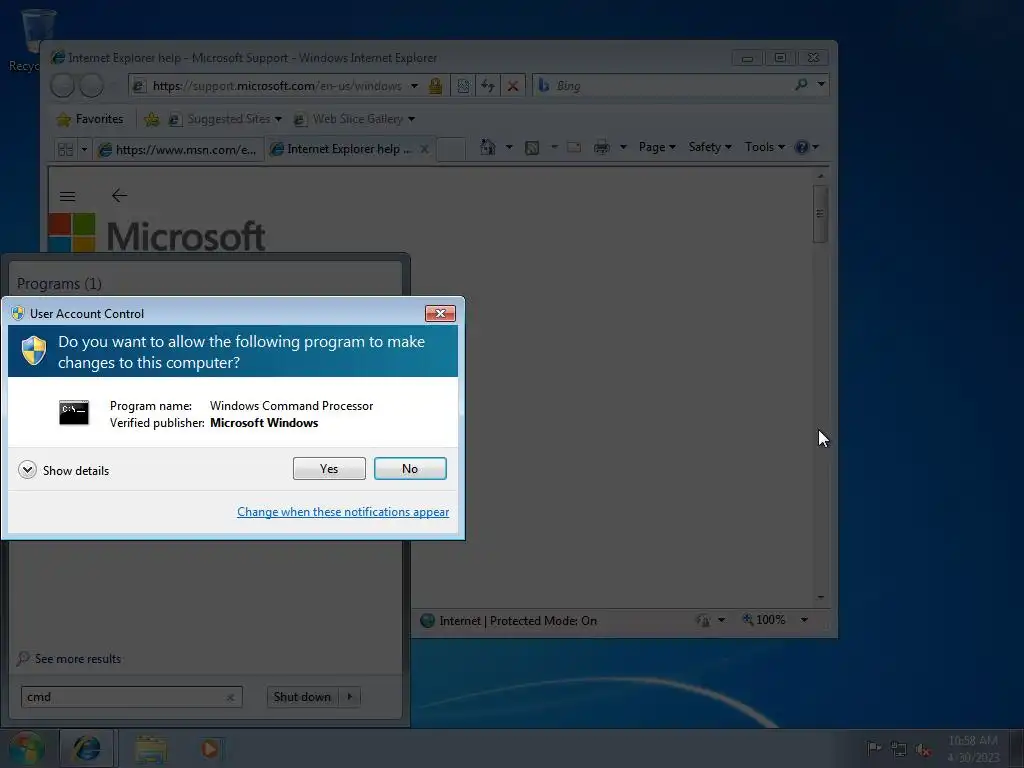Click the Compatibility View icon
Viewport: 1024px width, 768px height.
[x=463, y=86]
